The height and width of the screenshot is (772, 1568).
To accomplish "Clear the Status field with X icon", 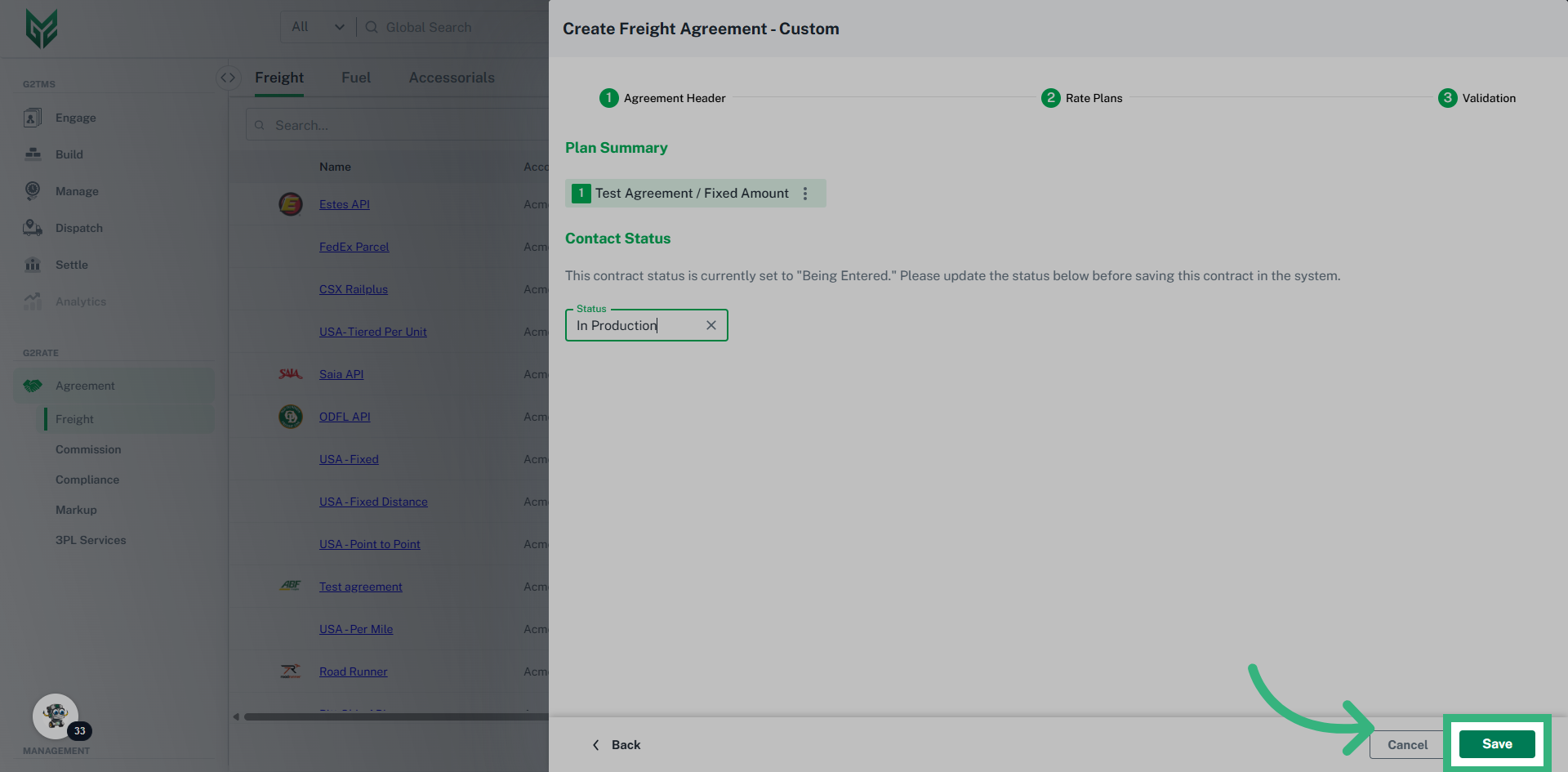I will 711,325.
